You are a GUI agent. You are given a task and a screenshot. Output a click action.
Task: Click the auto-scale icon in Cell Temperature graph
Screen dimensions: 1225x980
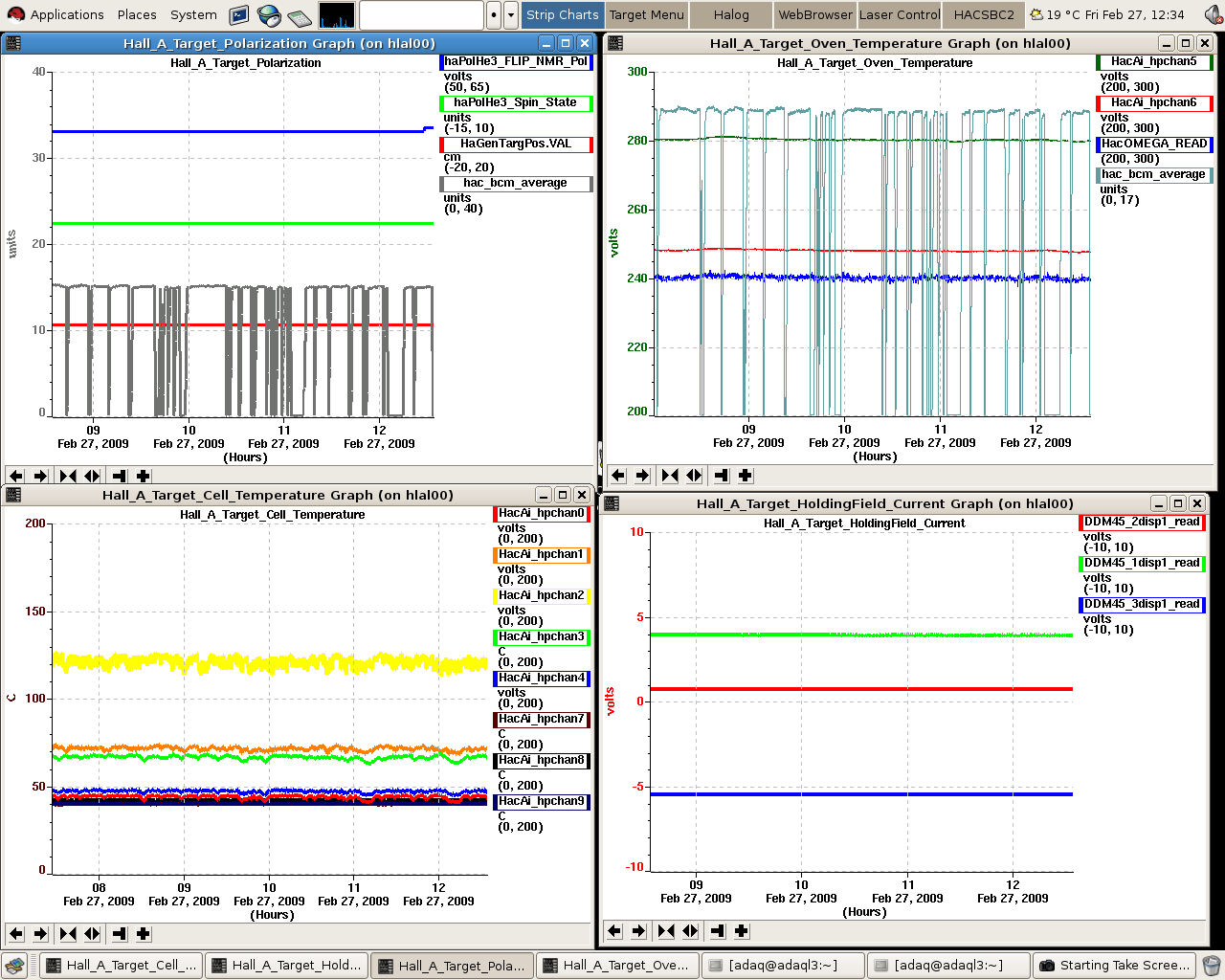(x=119, y=933)
